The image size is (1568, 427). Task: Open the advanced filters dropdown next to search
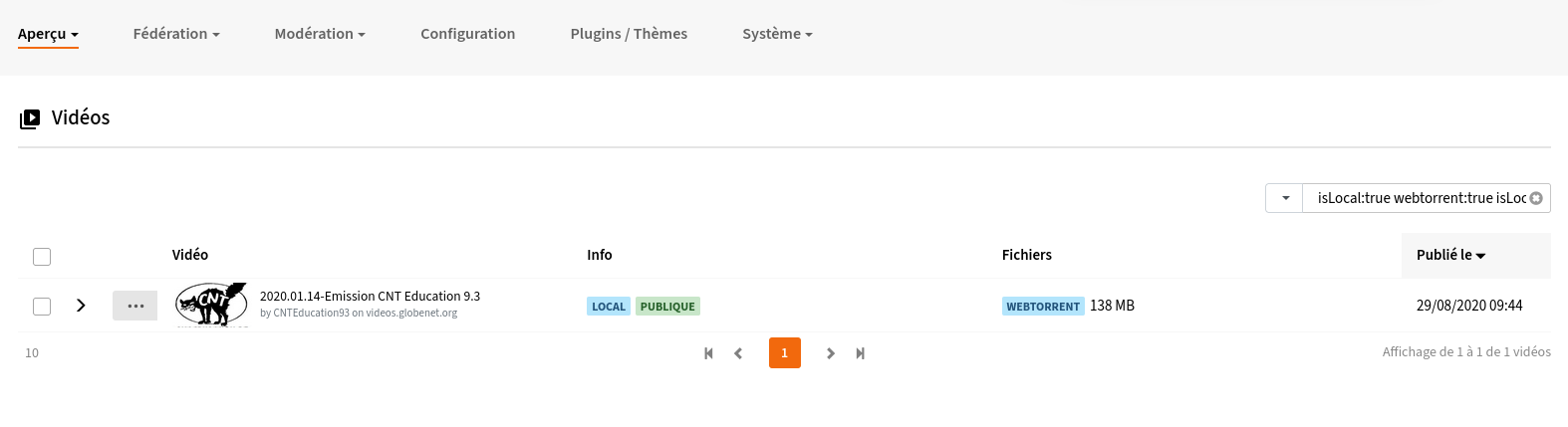point(1284,198)
